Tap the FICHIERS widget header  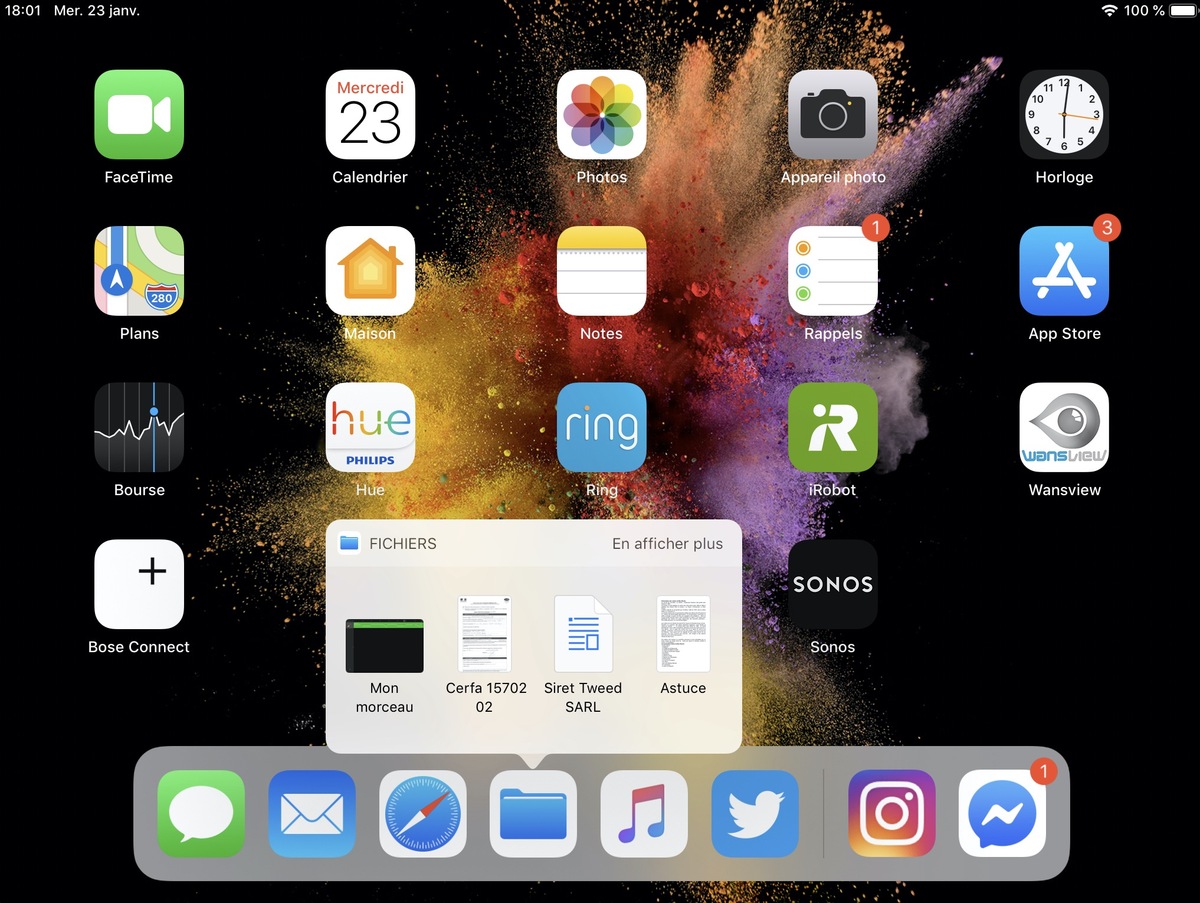pyautogui.click(x=533, y=544)
